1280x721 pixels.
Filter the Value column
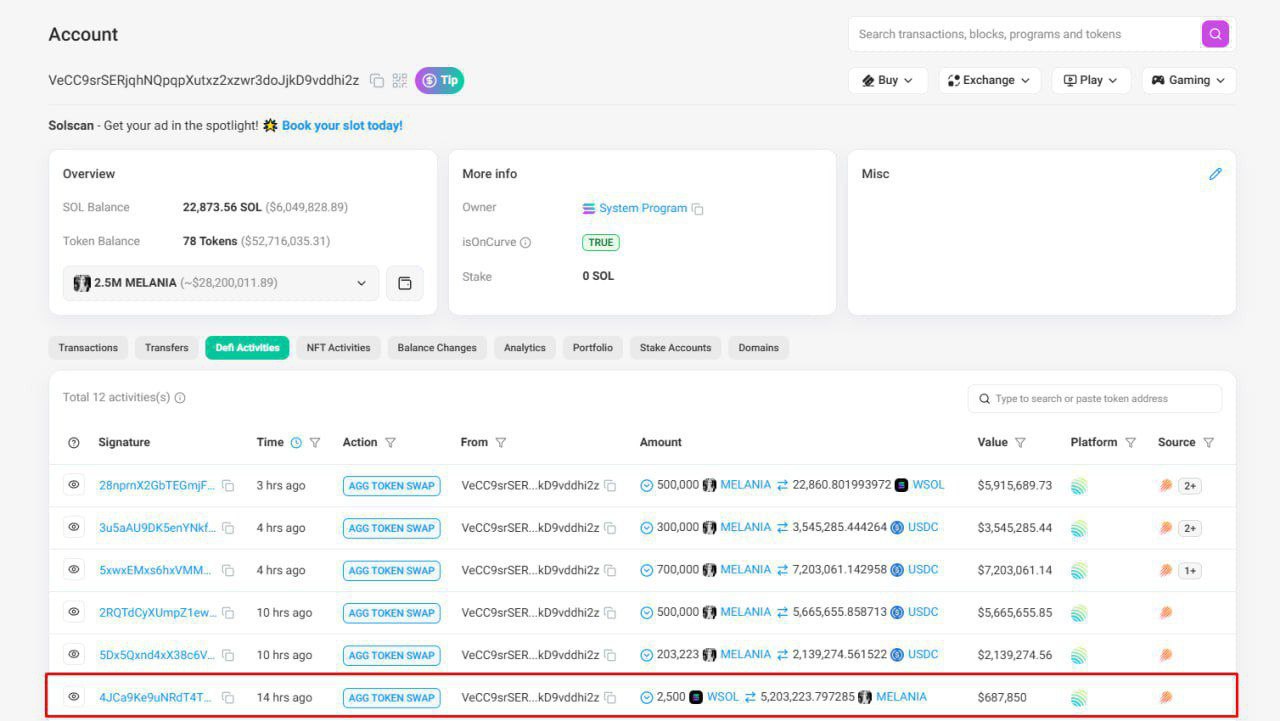coord(1020,443)
